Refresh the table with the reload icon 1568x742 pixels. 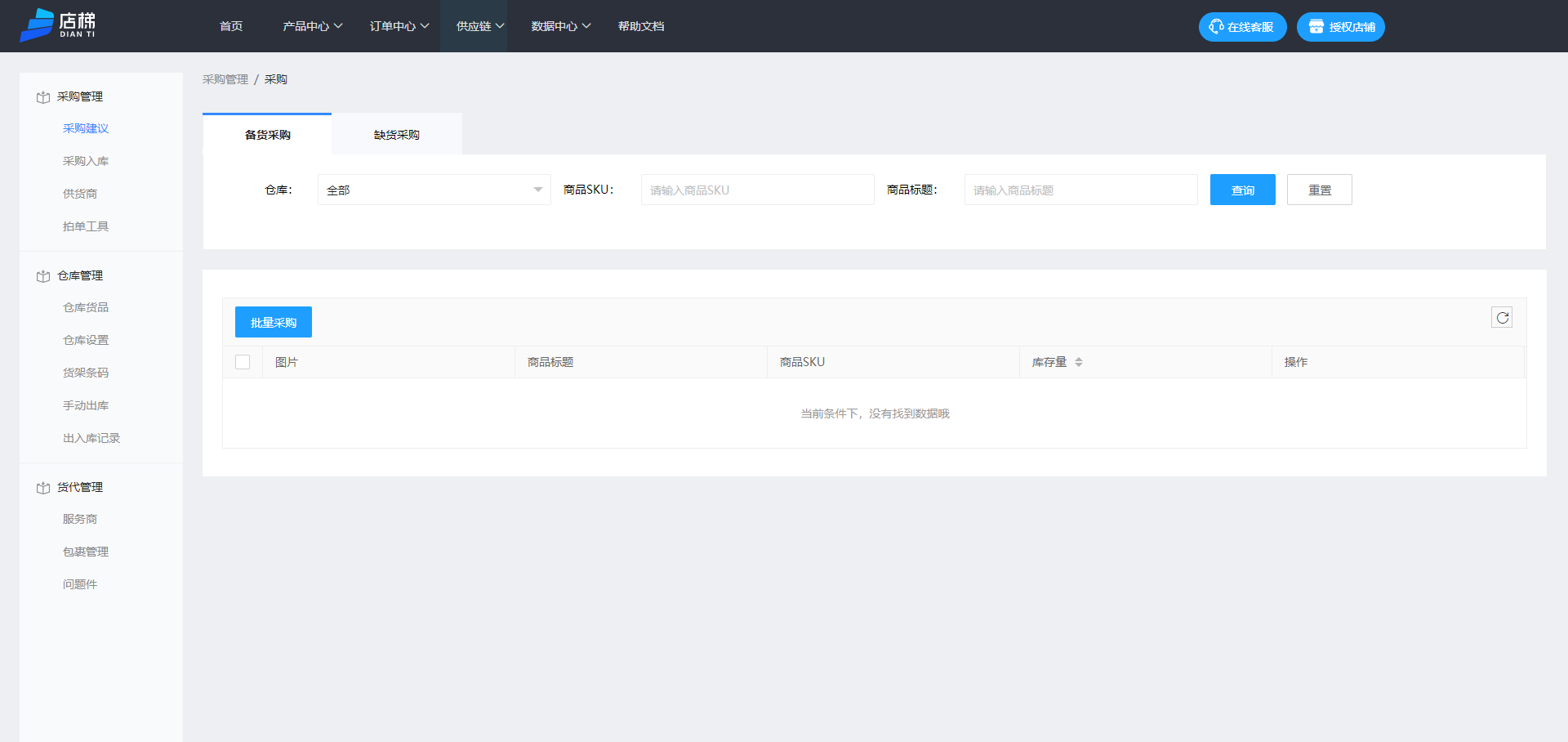click(x=1502, y=317)
